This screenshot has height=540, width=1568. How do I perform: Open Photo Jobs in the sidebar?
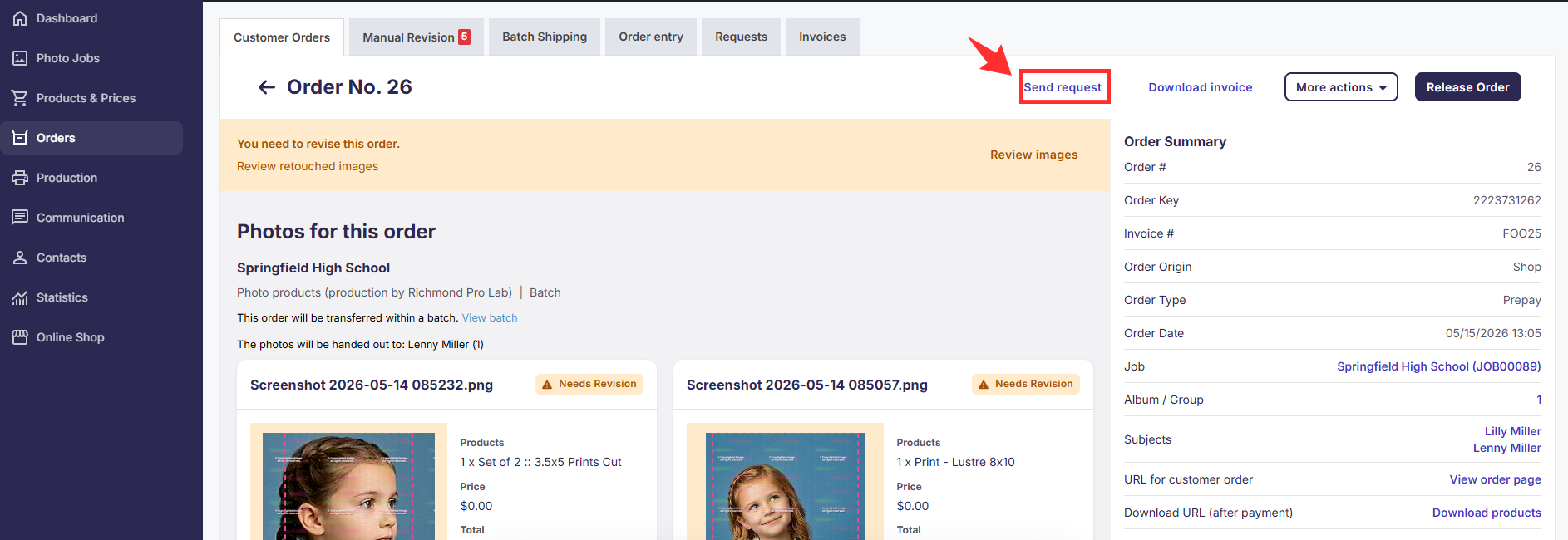pyautogui.click(x=91, y=58)
